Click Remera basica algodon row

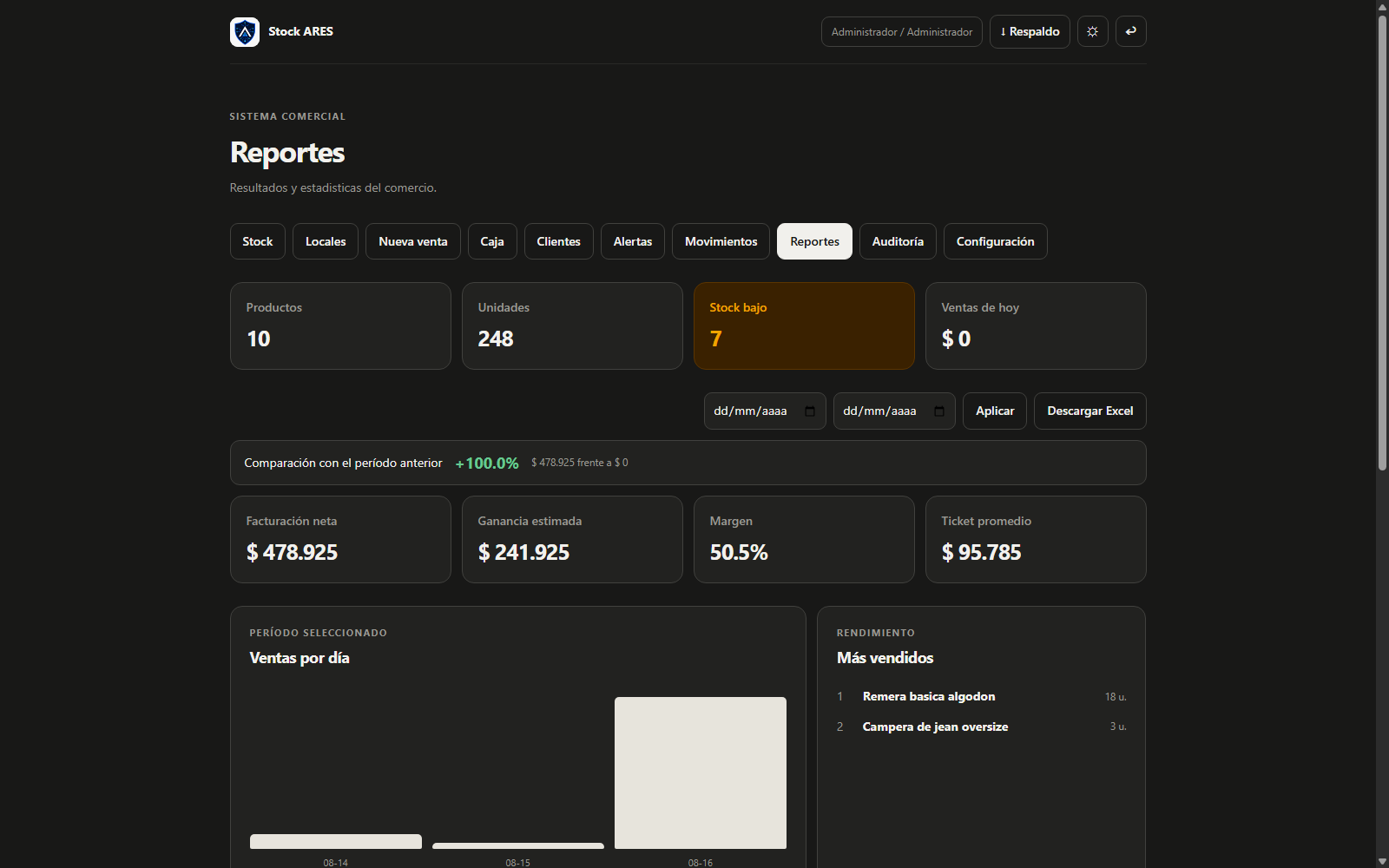982,697
